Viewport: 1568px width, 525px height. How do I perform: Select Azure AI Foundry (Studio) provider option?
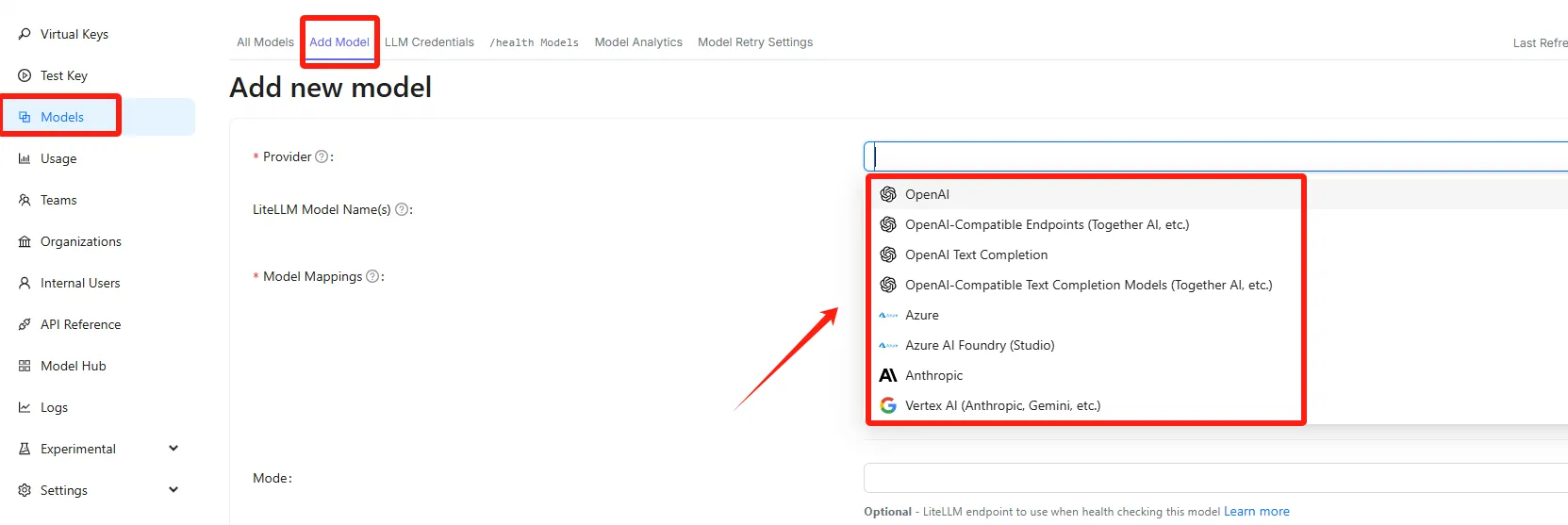pyautogui.click(x=979, y=345)
